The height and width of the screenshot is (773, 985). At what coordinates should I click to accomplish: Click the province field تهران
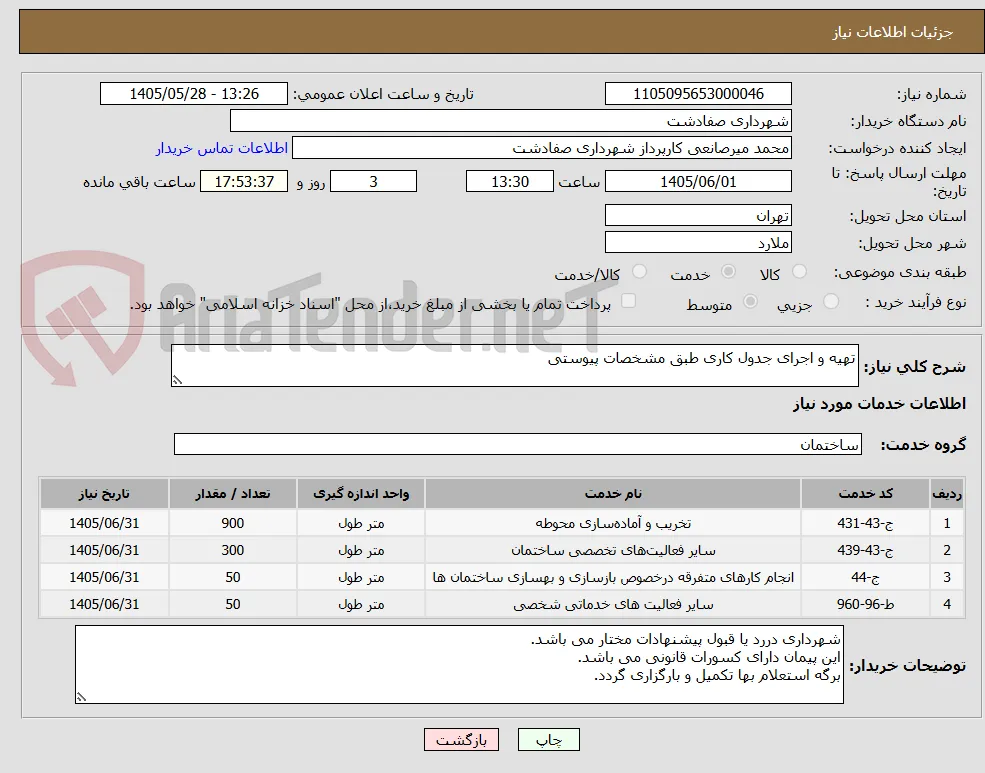click(x=698, y=215)
